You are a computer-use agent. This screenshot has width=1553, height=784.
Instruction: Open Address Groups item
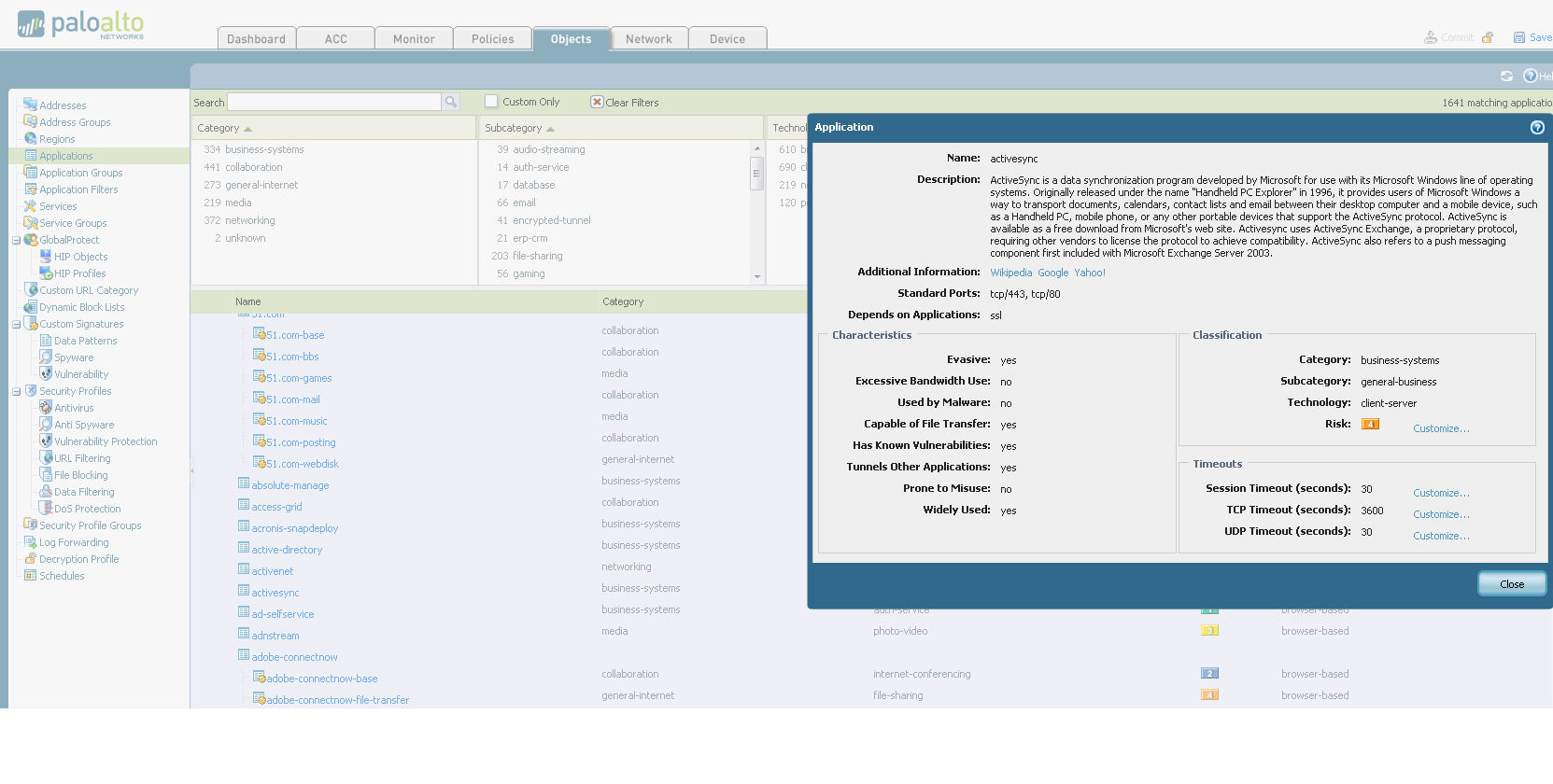[75, 122]
